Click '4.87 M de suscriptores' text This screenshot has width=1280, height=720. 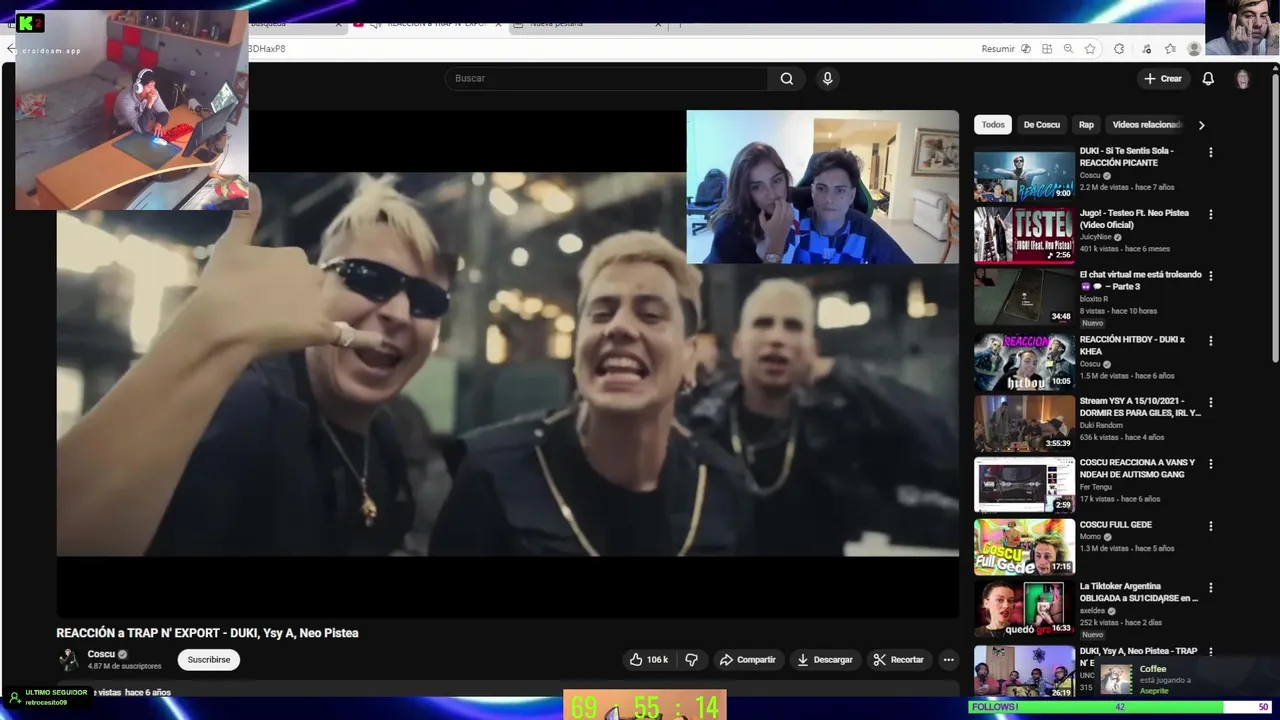point(124,666)
